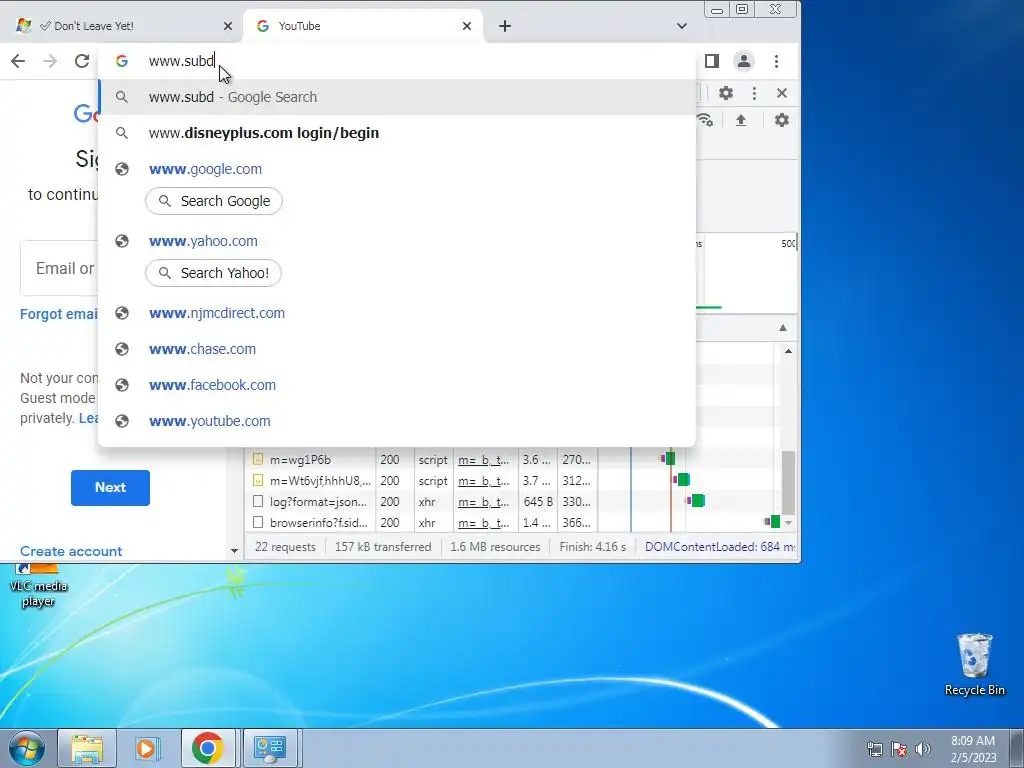Open initiator link of m=wg1P6b row
The width and height of the screenshot is (1024, 768).
pyautogui.click(x=483, y=460)
